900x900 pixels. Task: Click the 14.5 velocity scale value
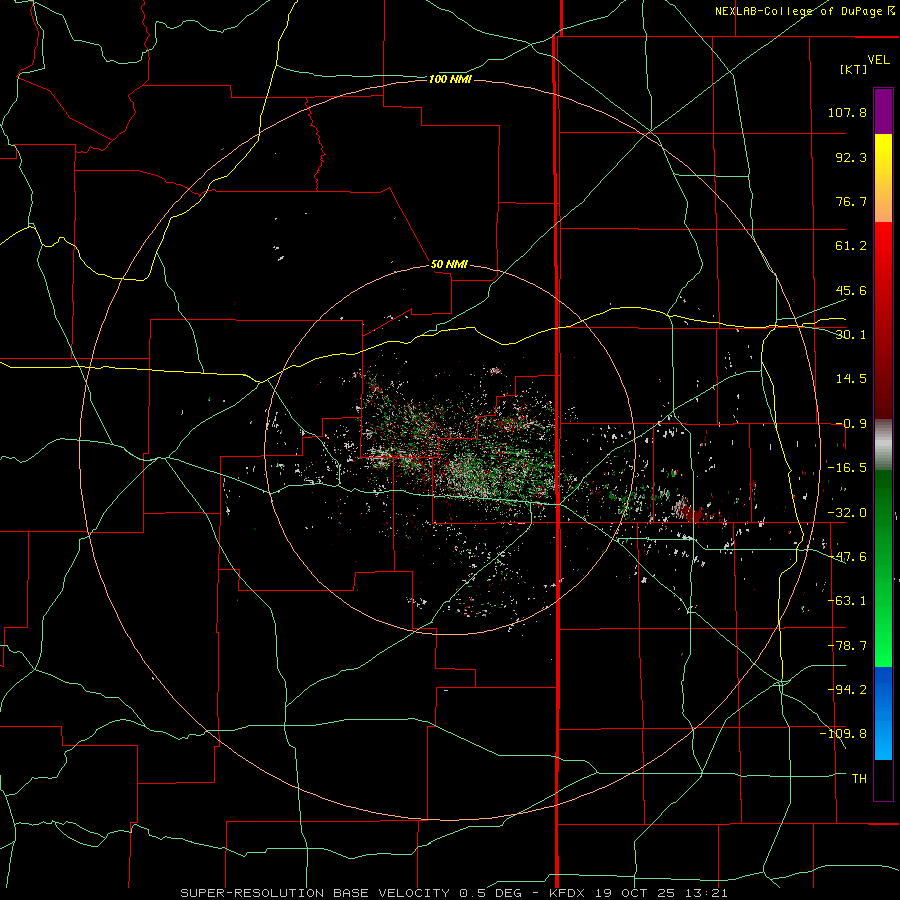(851, 379)
